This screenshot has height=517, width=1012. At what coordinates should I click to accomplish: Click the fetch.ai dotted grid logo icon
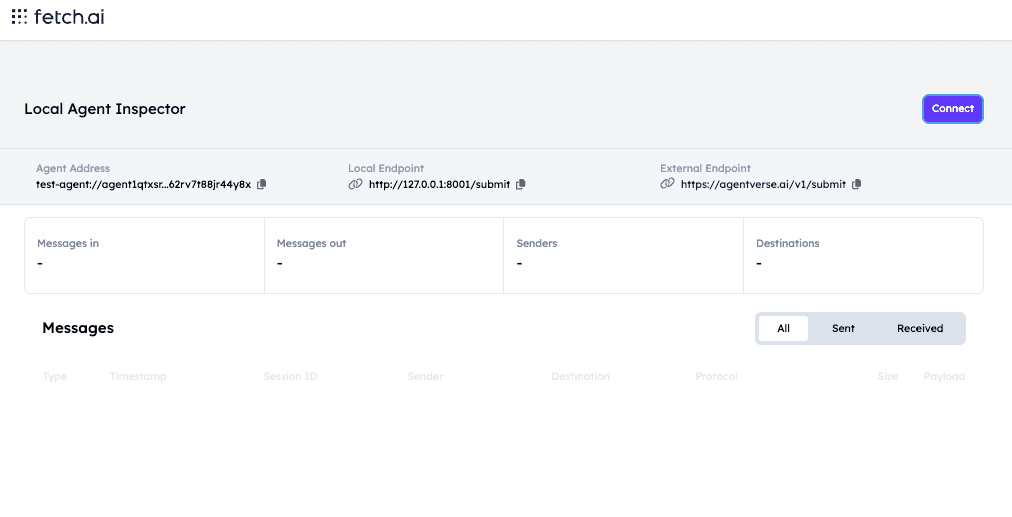coord(19,17)
